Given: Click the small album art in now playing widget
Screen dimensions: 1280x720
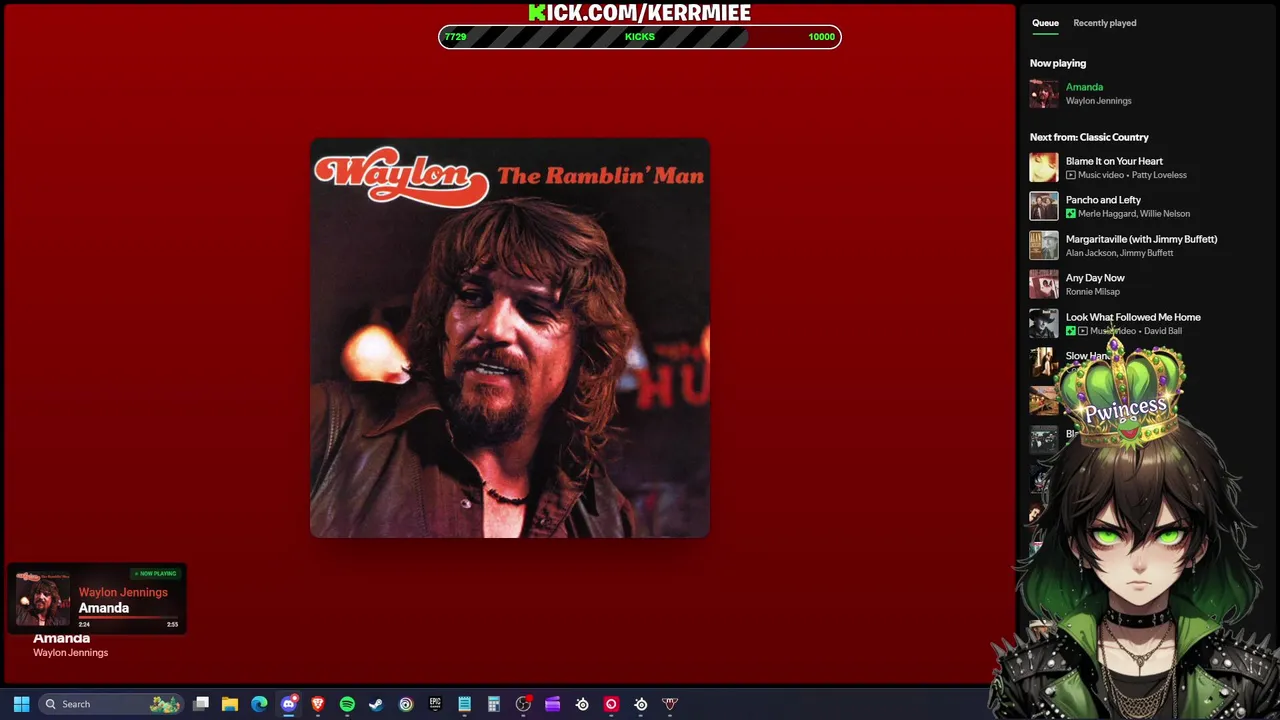Looking at the screenshot, I should point(43,599).
